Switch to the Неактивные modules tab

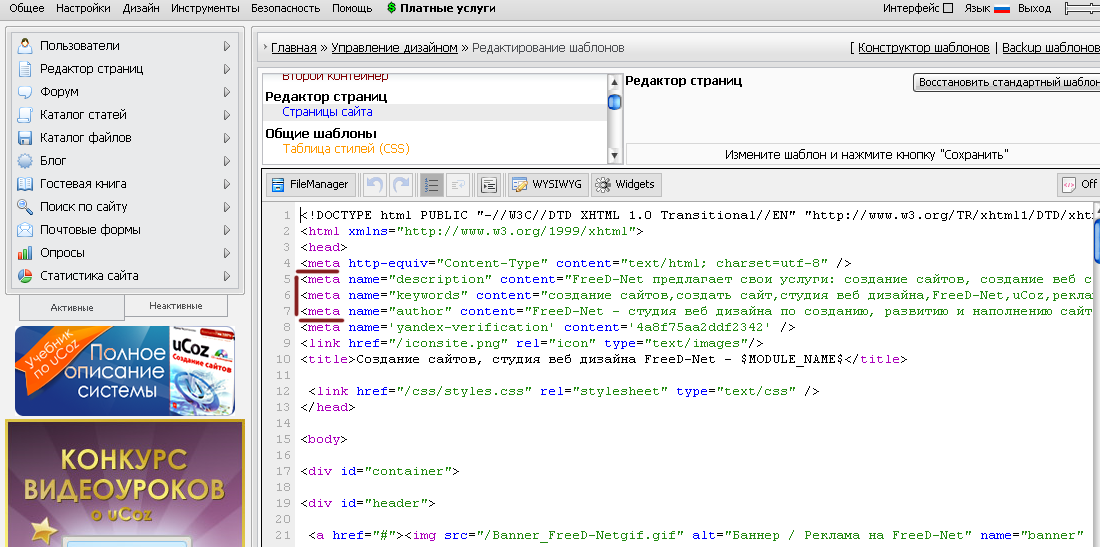coord(176,306)
